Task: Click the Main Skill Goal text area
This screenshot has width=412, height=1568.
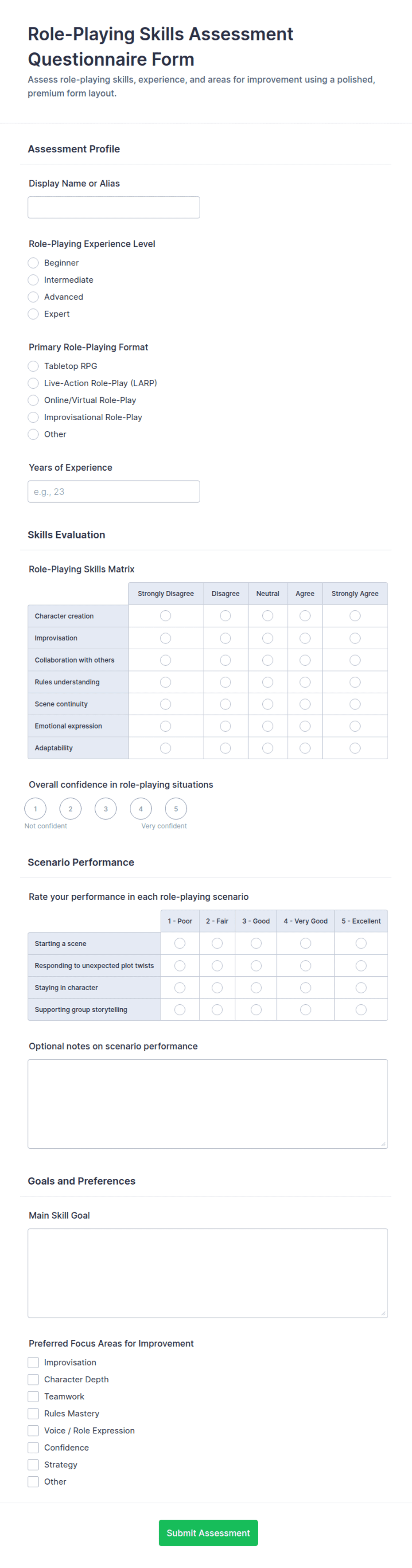Action: tap(207, 1273)
